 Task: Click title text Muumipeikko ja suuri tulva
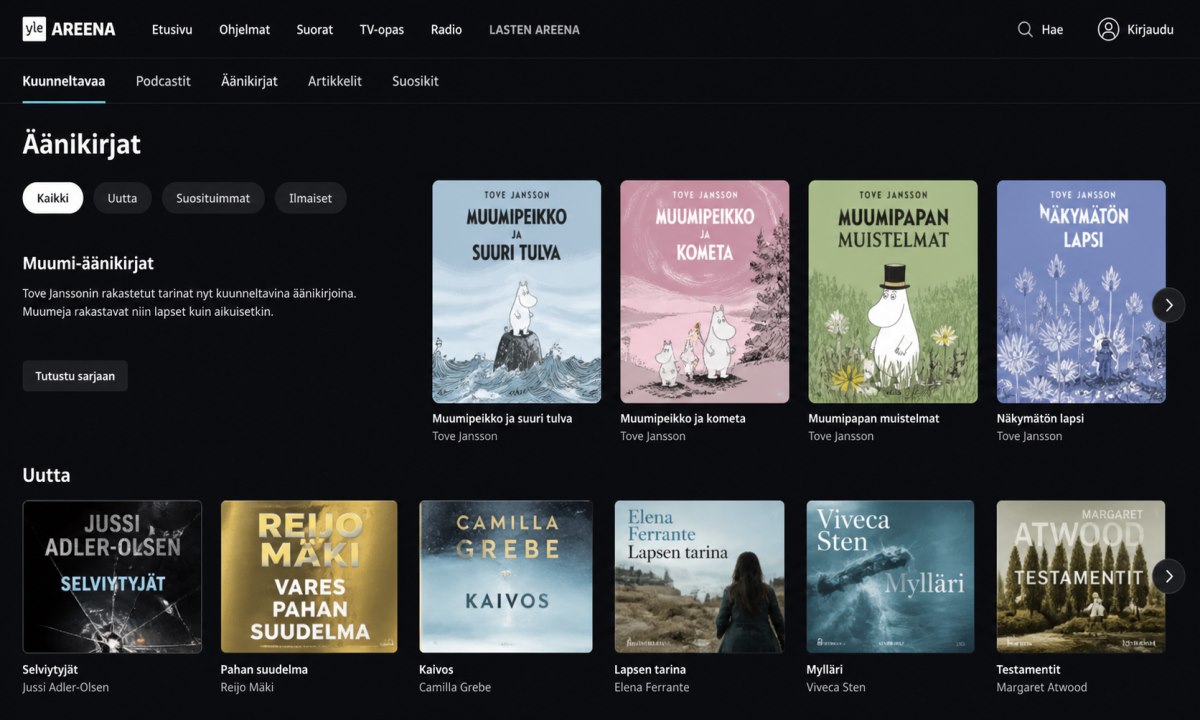(x=502, y=418)
